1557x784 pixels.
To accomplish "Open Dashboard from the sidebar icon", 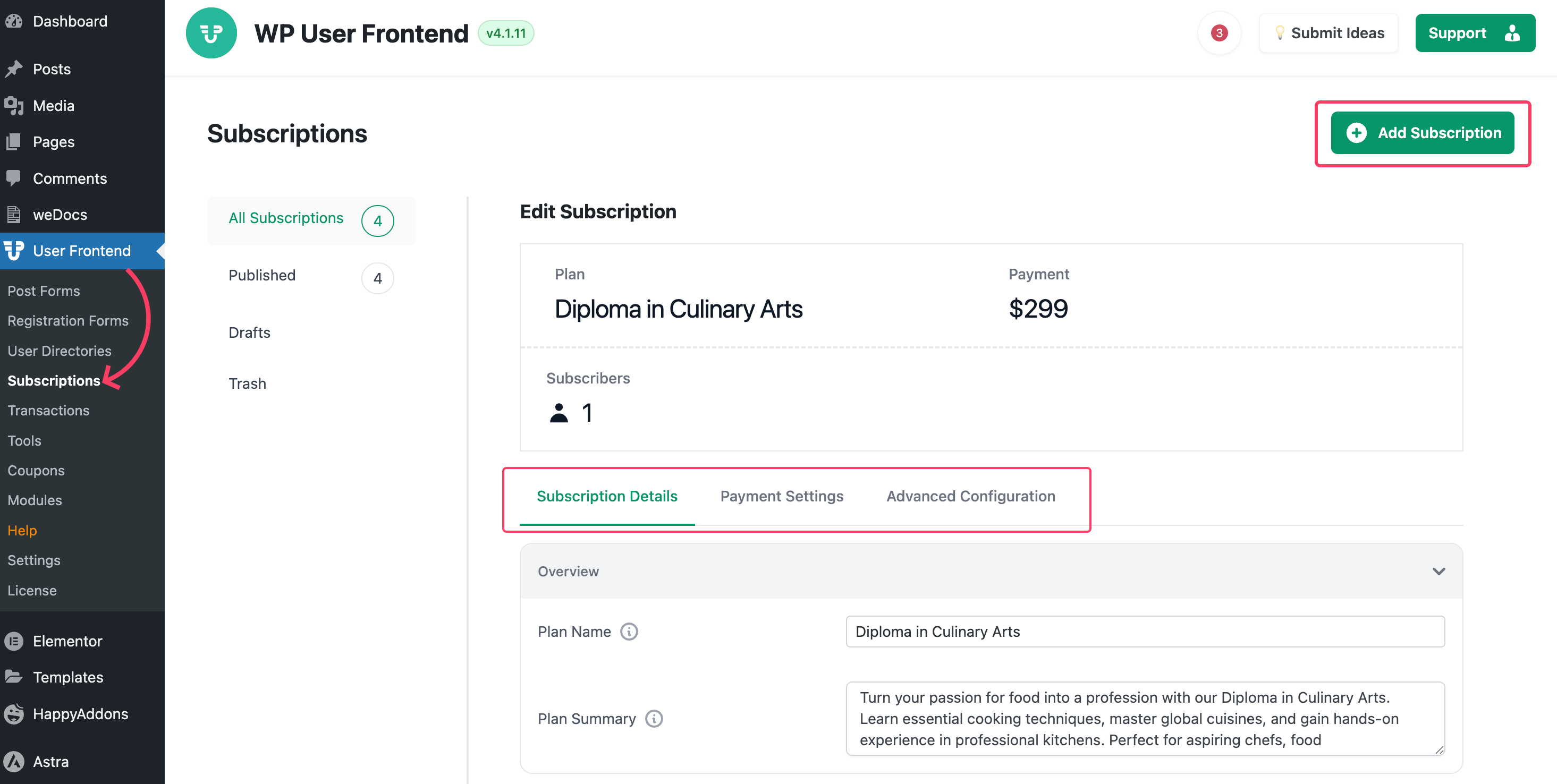I will (x=14, y=21).
